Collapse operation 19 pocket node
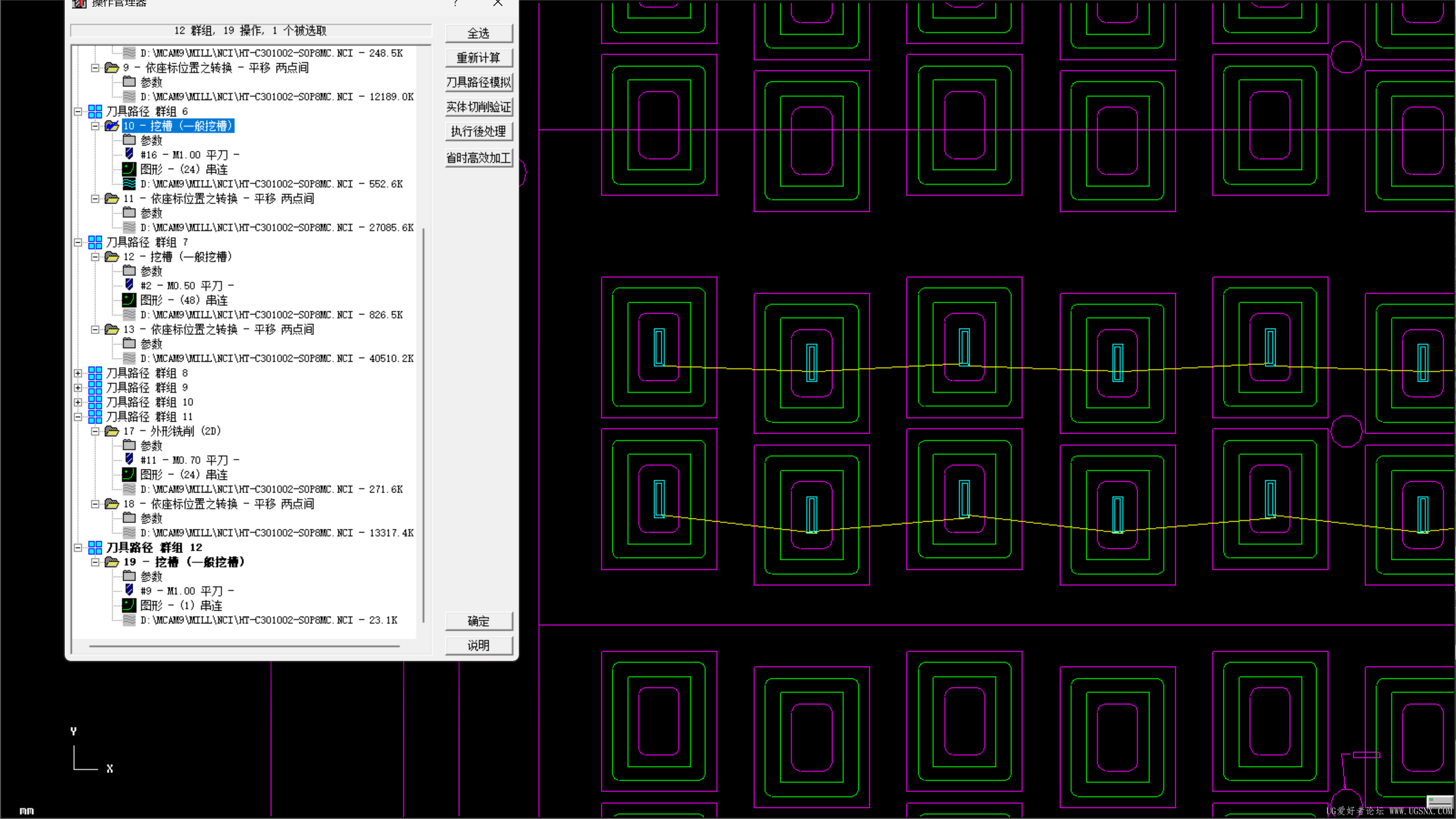 [95, 562]
